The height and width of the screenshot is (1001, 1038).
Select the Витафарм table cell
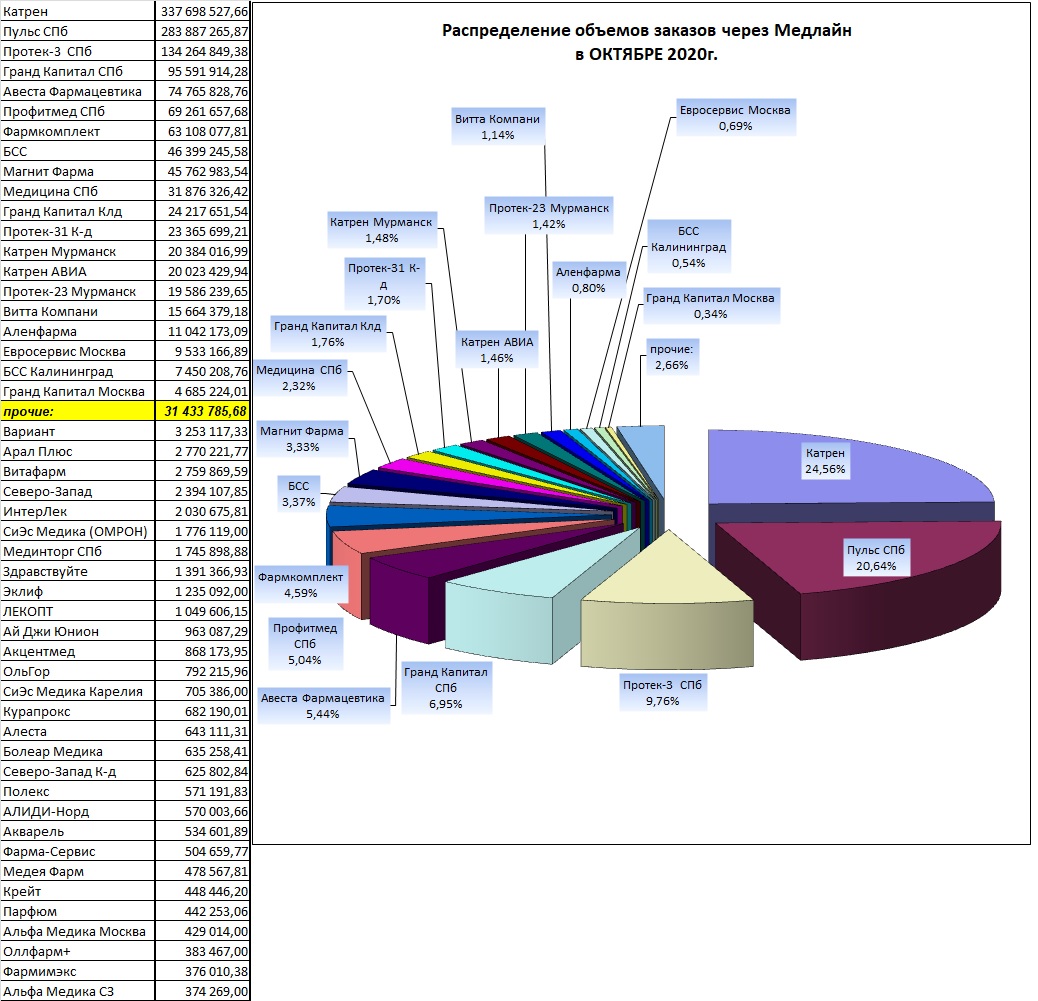click(77, 471)
